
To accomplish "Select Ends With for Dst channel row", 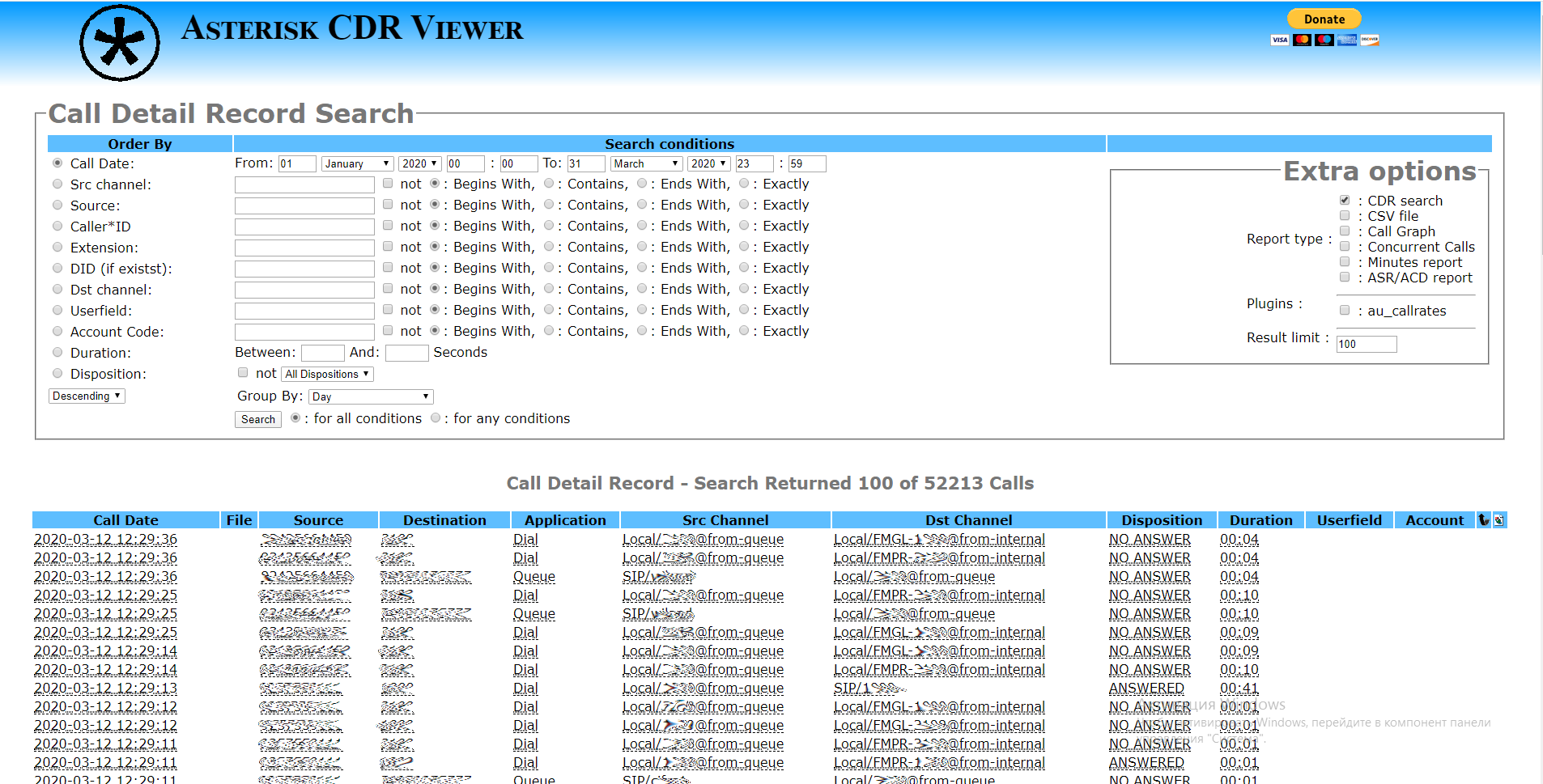I will 642,289.
